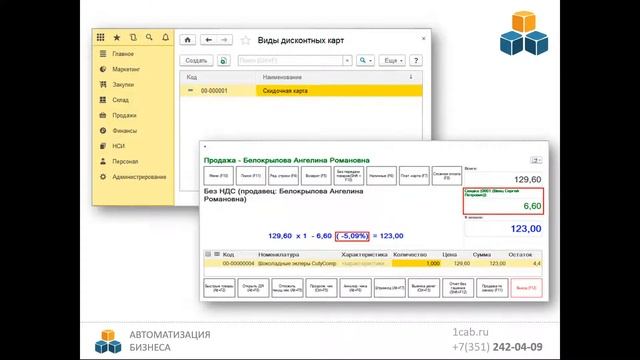Open the Закупки section label
This screenshot has height=360, width=640.
point(123,84)
